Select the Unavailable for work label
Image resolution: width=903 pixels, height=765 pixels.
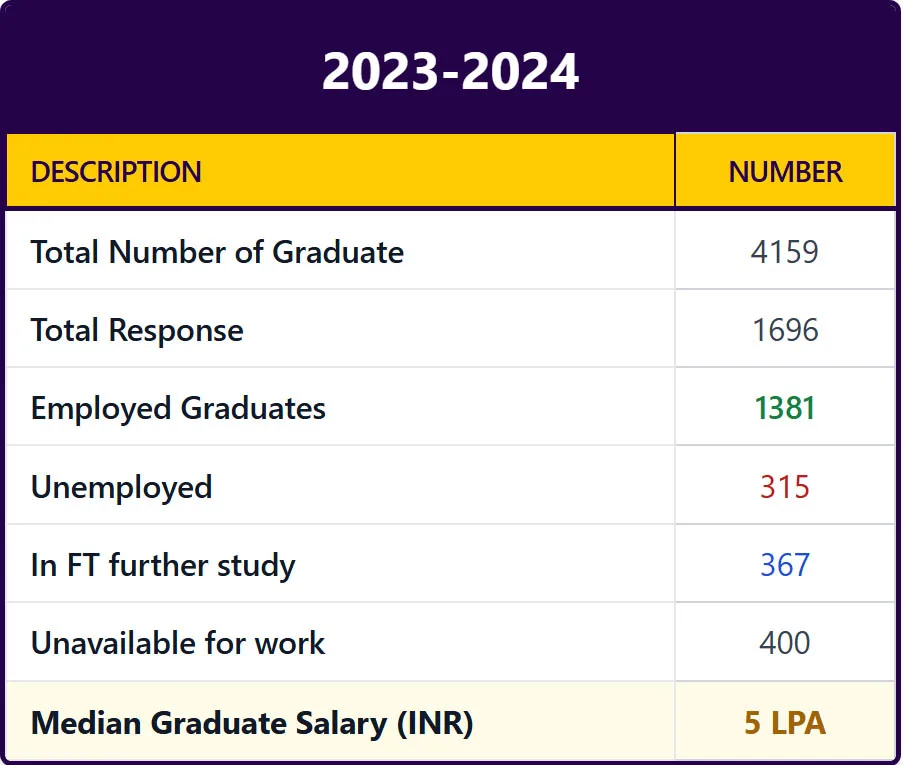178,643
